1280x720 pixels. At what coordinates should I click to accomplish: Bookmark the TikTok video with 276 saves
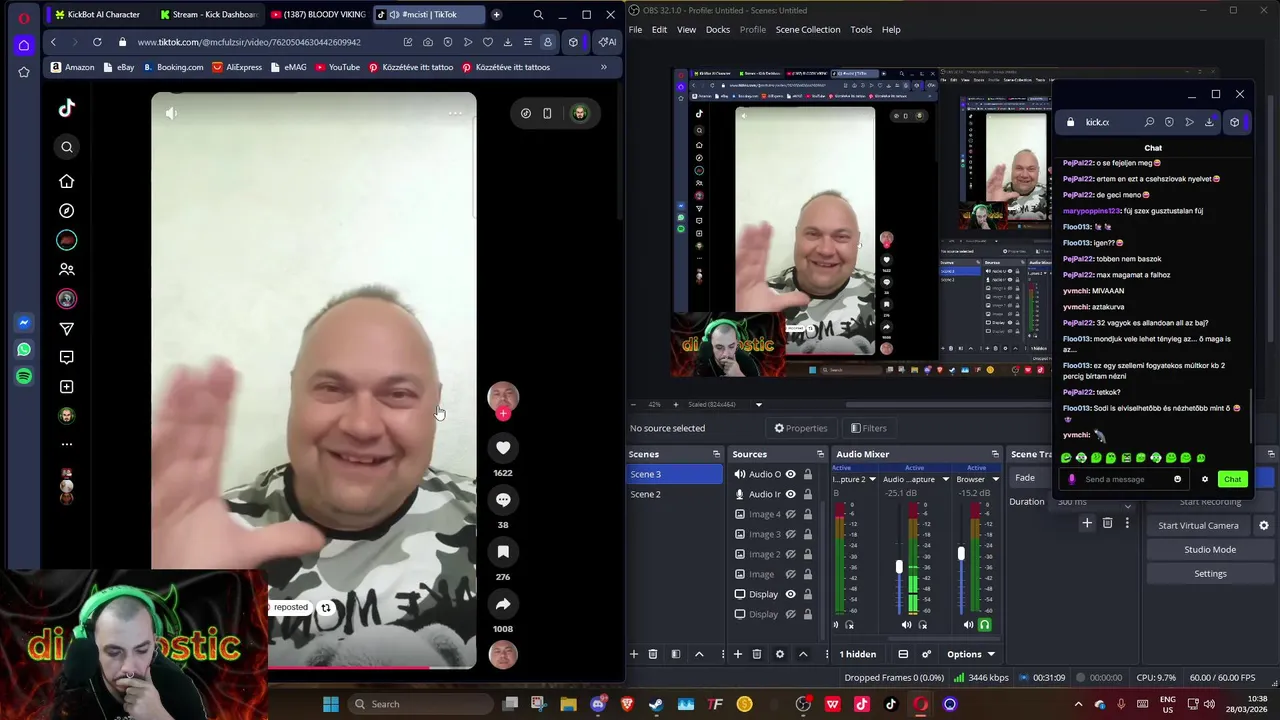click(503, 552)
